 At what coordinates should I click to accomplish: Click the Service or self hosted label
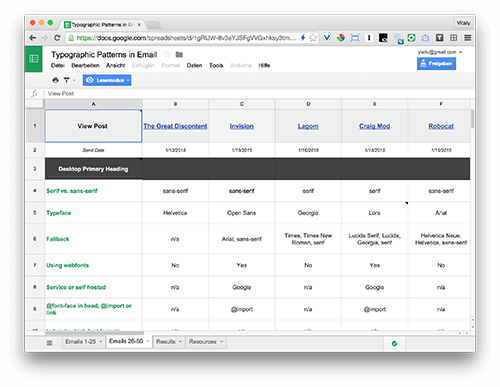pos(76,287)
